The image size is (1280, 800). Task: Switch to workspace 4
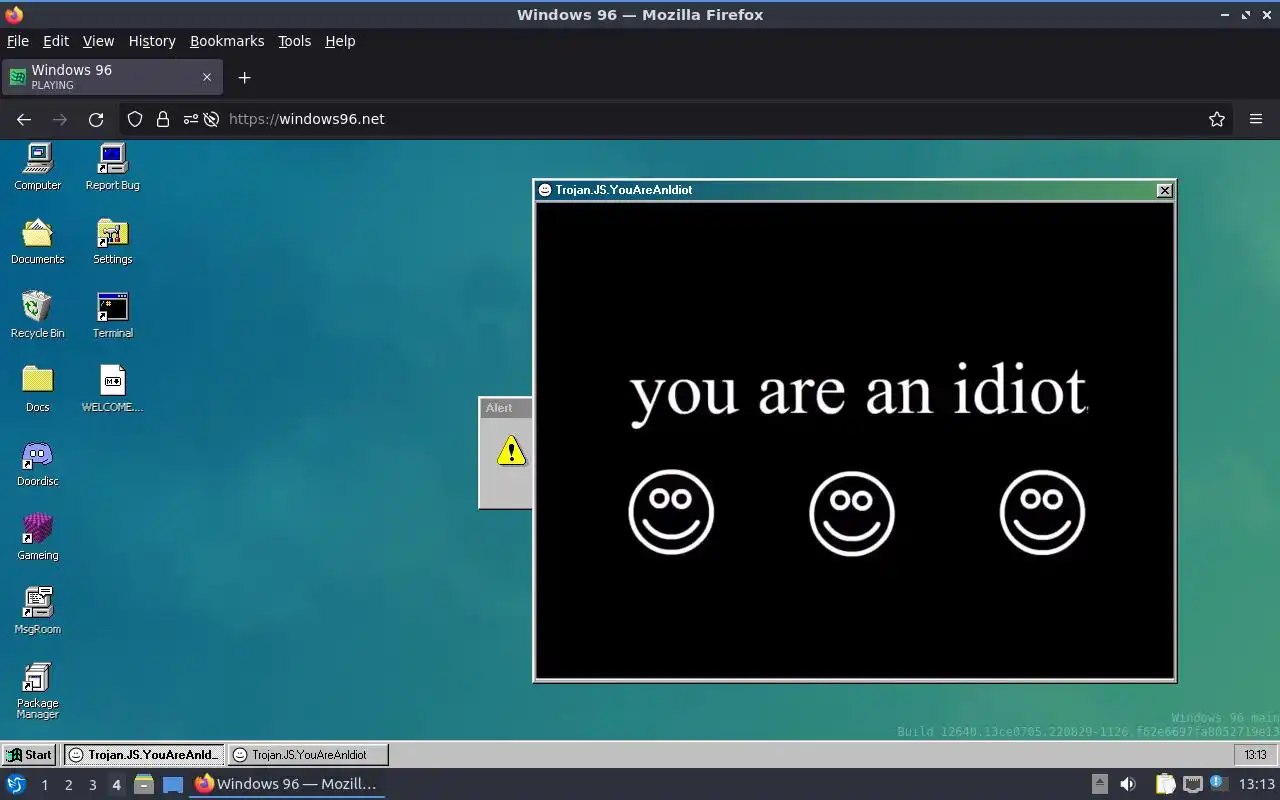pyautogui.click(x=116, y=785)
